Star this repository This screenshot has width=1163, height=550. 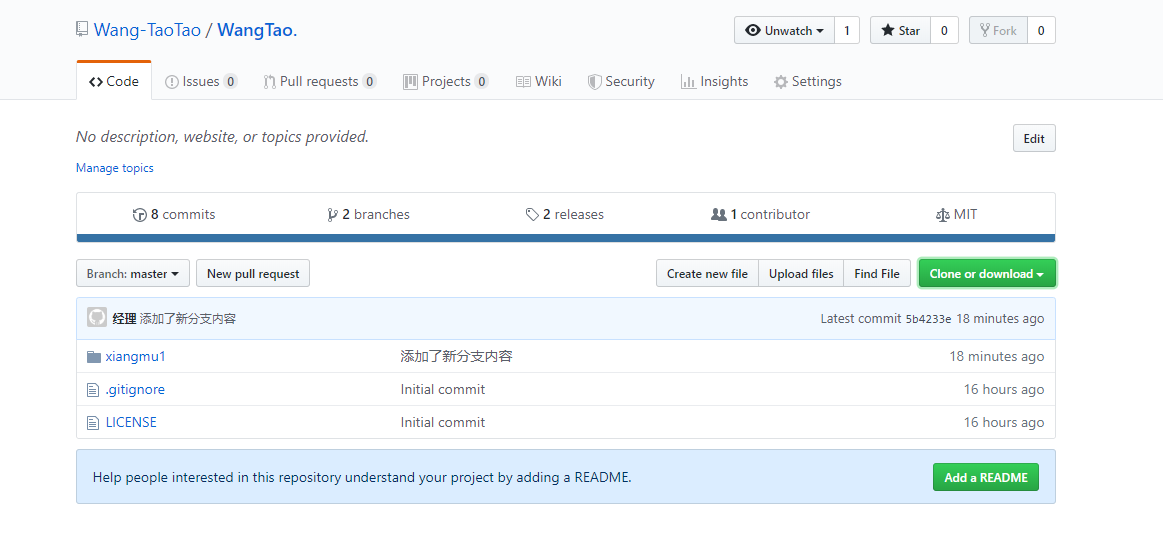pos(900,30)
